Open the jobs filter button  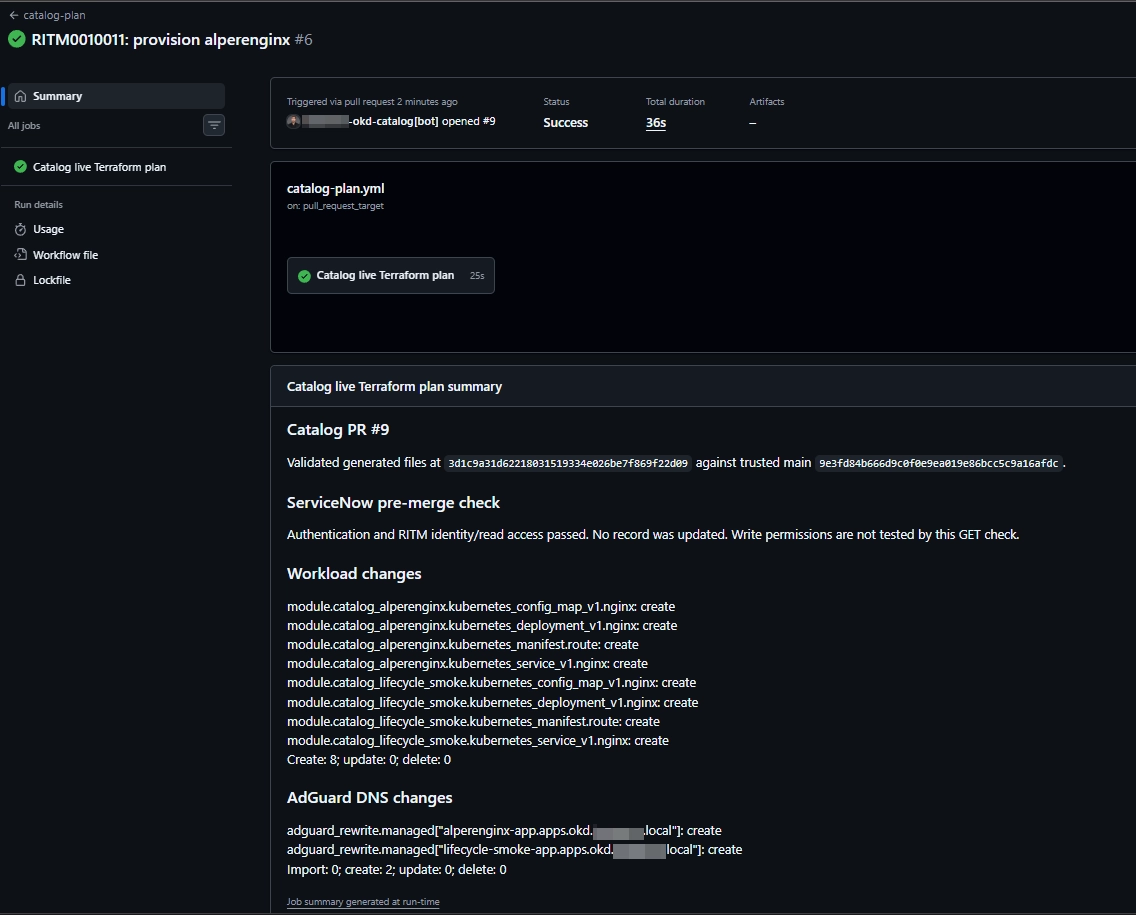click(214, 125)
